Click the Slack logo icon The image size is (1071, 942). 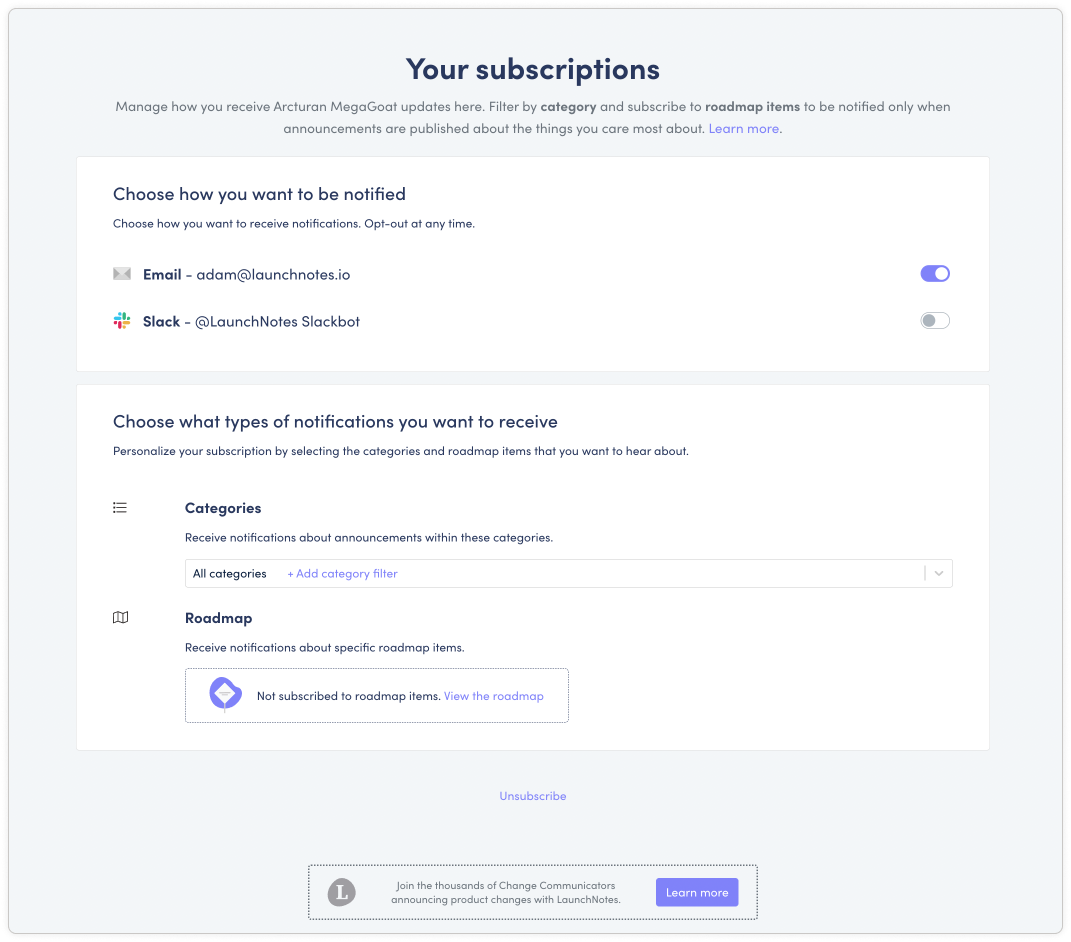(x=122, y=321)
